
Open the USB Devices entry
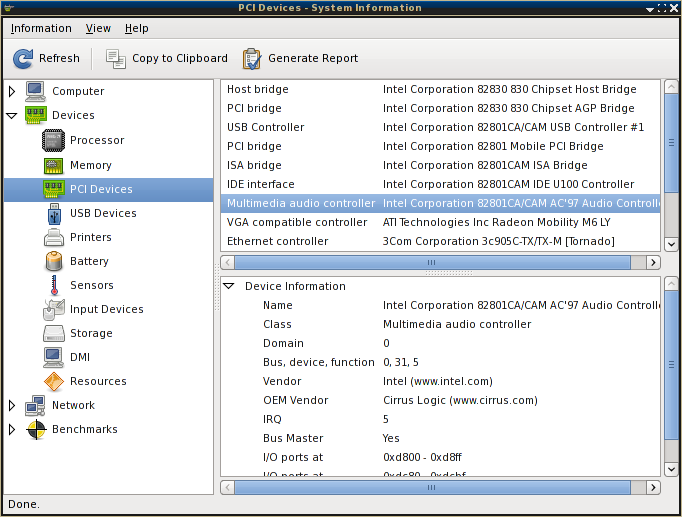point(103,213)
